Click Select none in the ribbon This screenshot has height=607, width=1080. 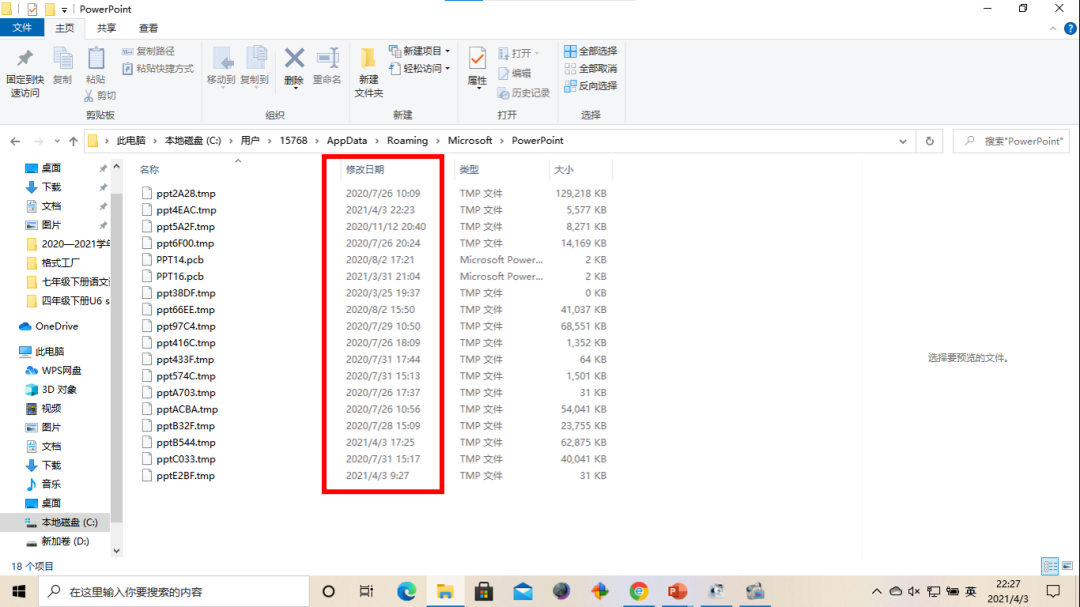pos(590,68)
